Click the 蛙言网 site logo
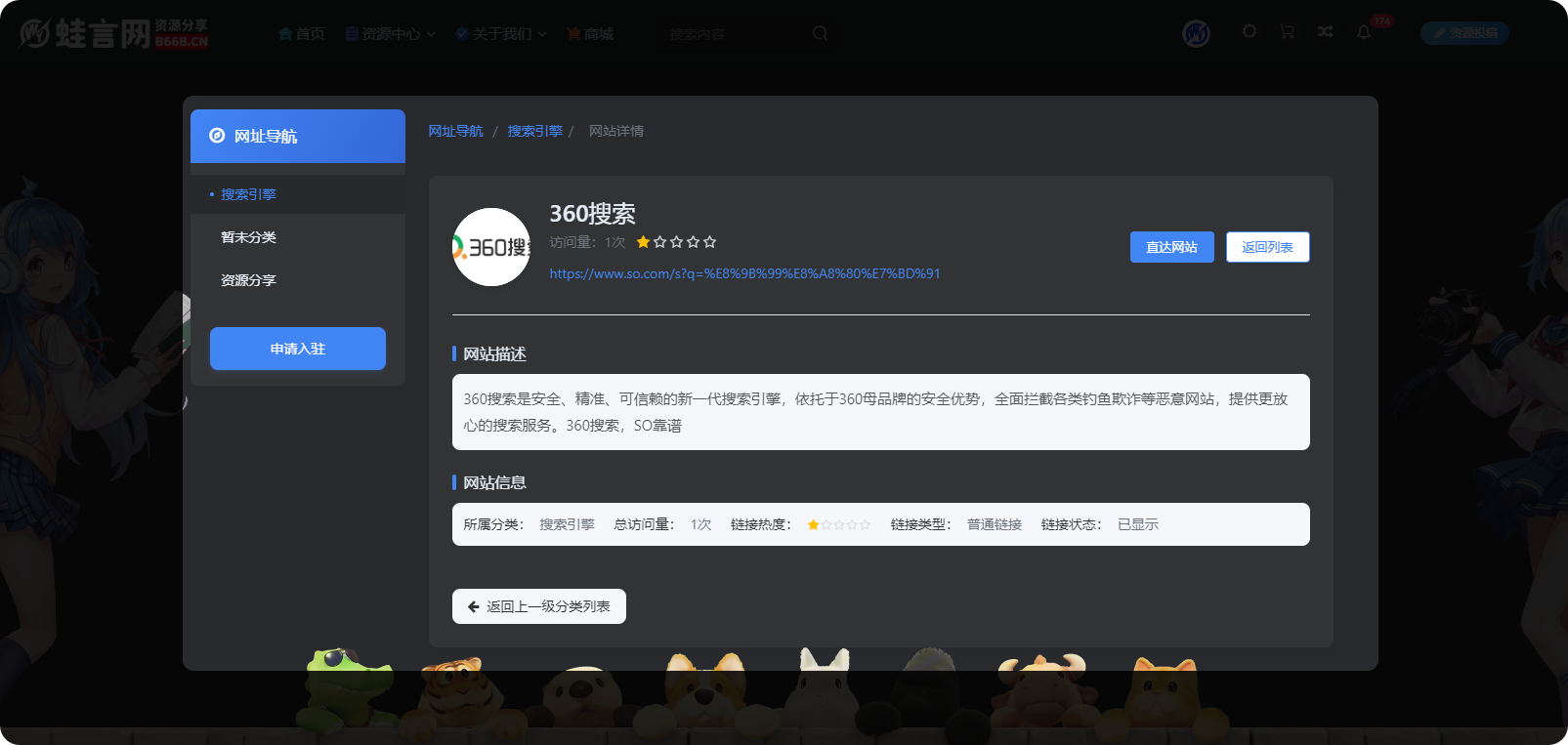 click(114, 33)
